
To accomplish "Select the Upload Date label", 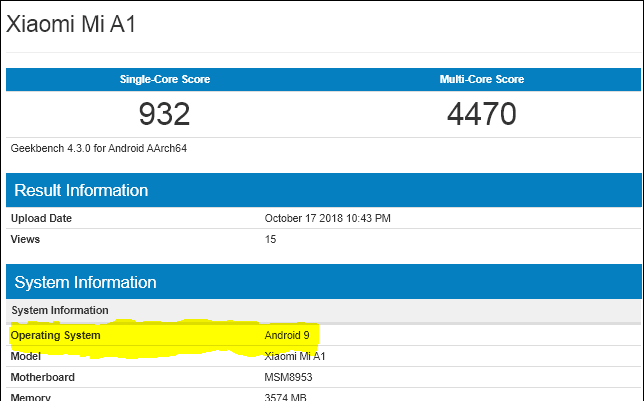I will 41,218.
